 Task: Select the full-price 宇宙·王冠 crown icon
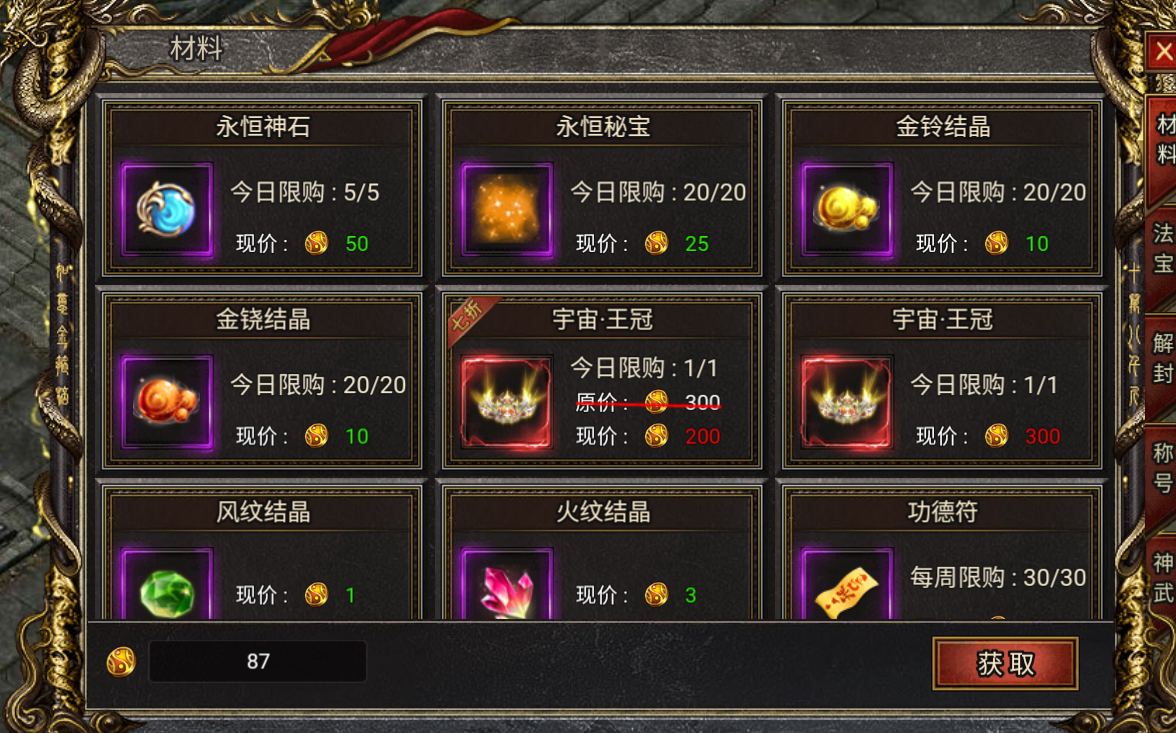click(x=847, y=403)
